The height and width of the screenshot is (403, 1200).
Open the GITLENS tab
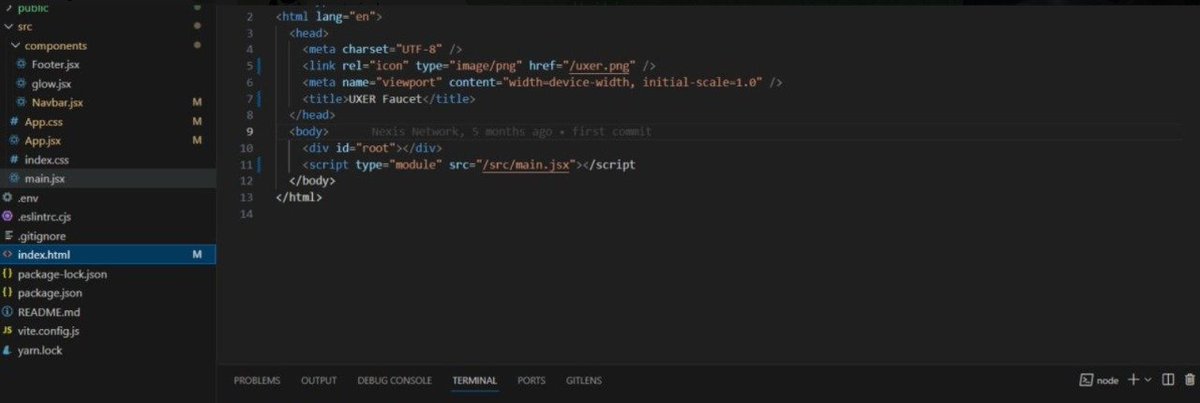coord(584,380)
